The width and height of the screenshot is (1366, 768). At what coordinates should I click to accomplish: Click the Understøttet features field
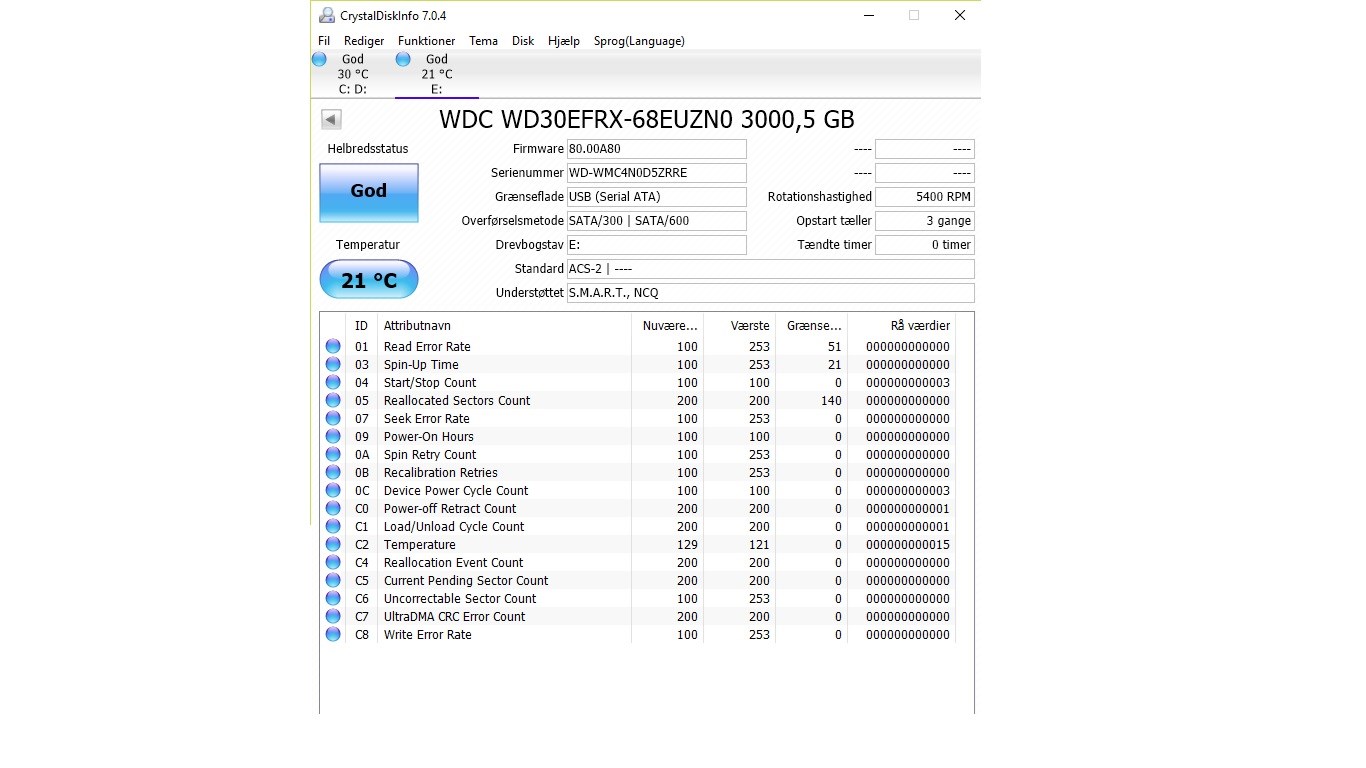coord(770,293)
